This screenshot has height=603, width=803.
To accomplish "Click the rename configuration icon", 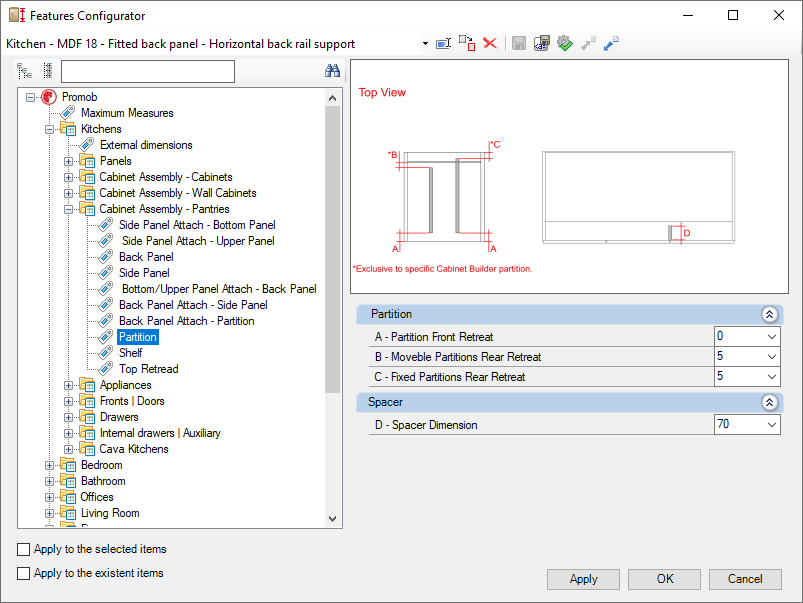I will point(443,44).
